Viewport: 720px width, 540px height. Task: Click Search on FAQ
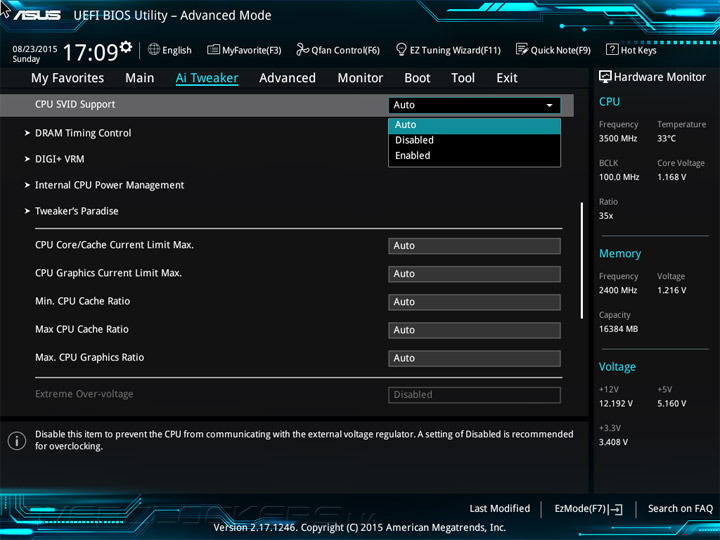click(681, 509)
